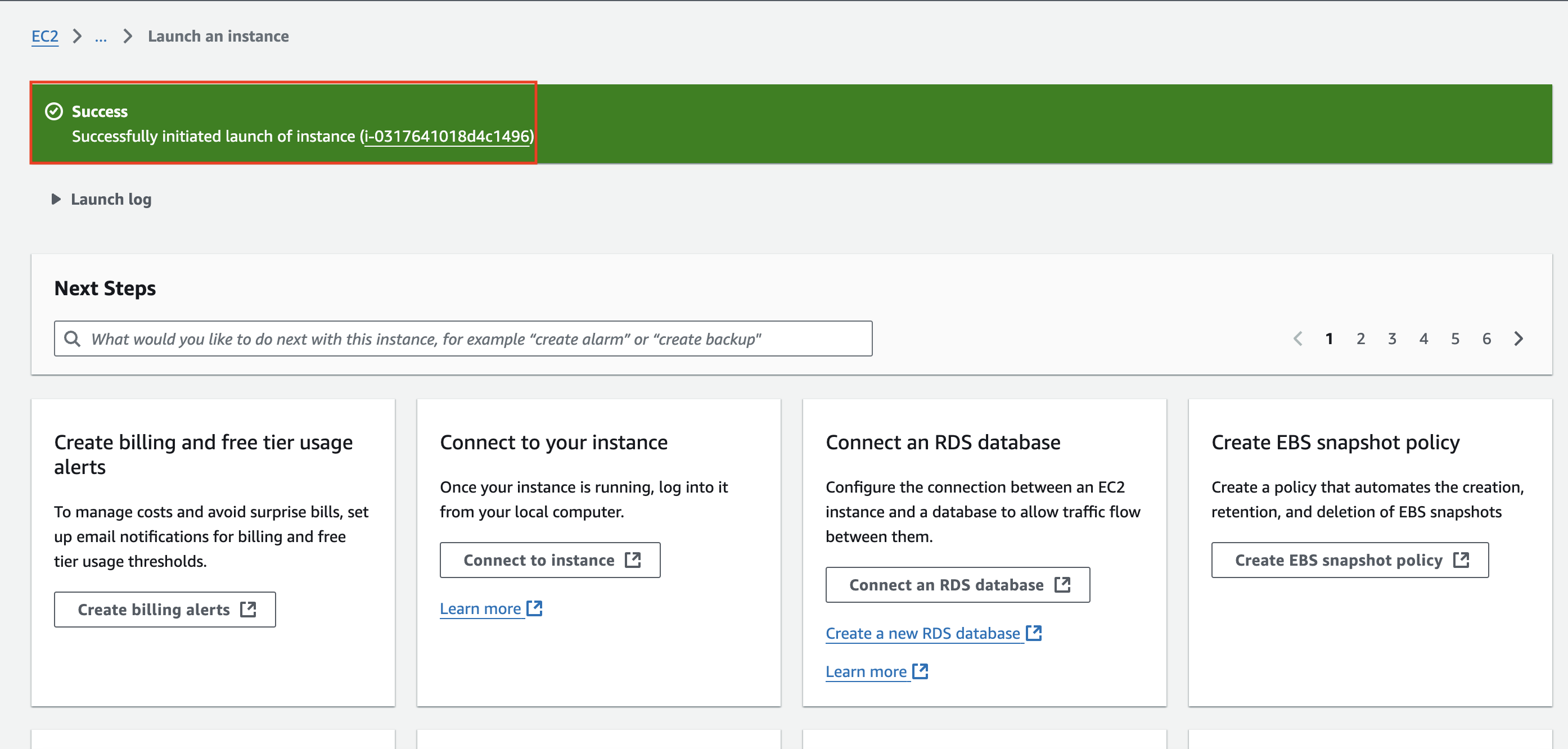
Task: Focus the Next Steps search field
Action: (463, 339)
